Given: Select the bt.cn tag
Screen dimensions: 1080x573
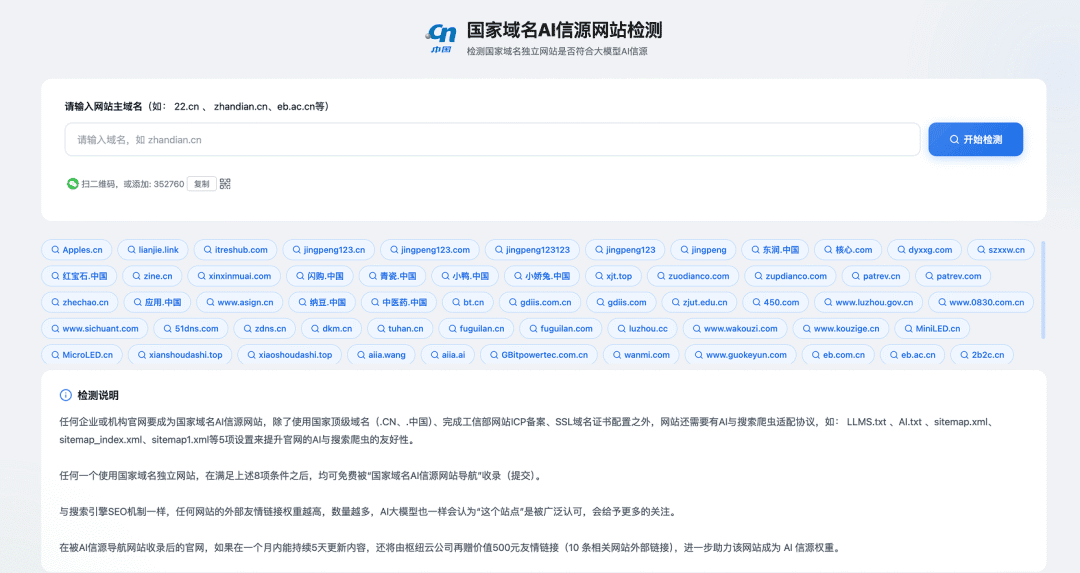Looking at the screenshot, I should point(468,302).
